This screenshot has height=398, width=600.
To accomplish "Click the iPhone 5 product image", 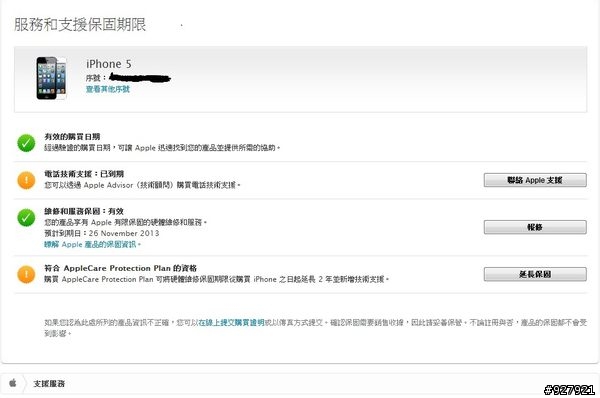I will point(51,78).
